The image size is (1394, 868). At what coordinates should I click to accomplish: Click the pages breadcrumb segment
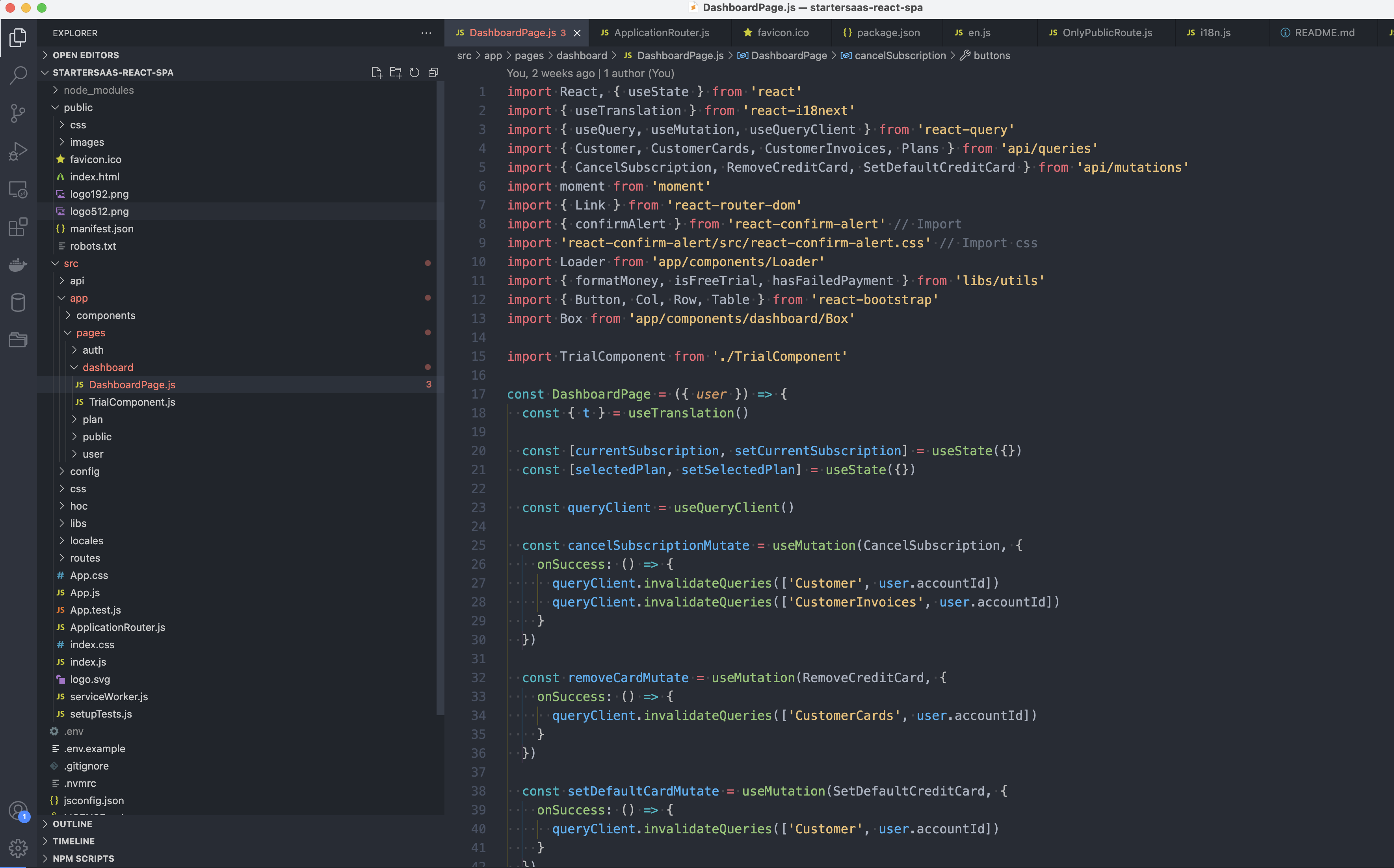[529, 56]
